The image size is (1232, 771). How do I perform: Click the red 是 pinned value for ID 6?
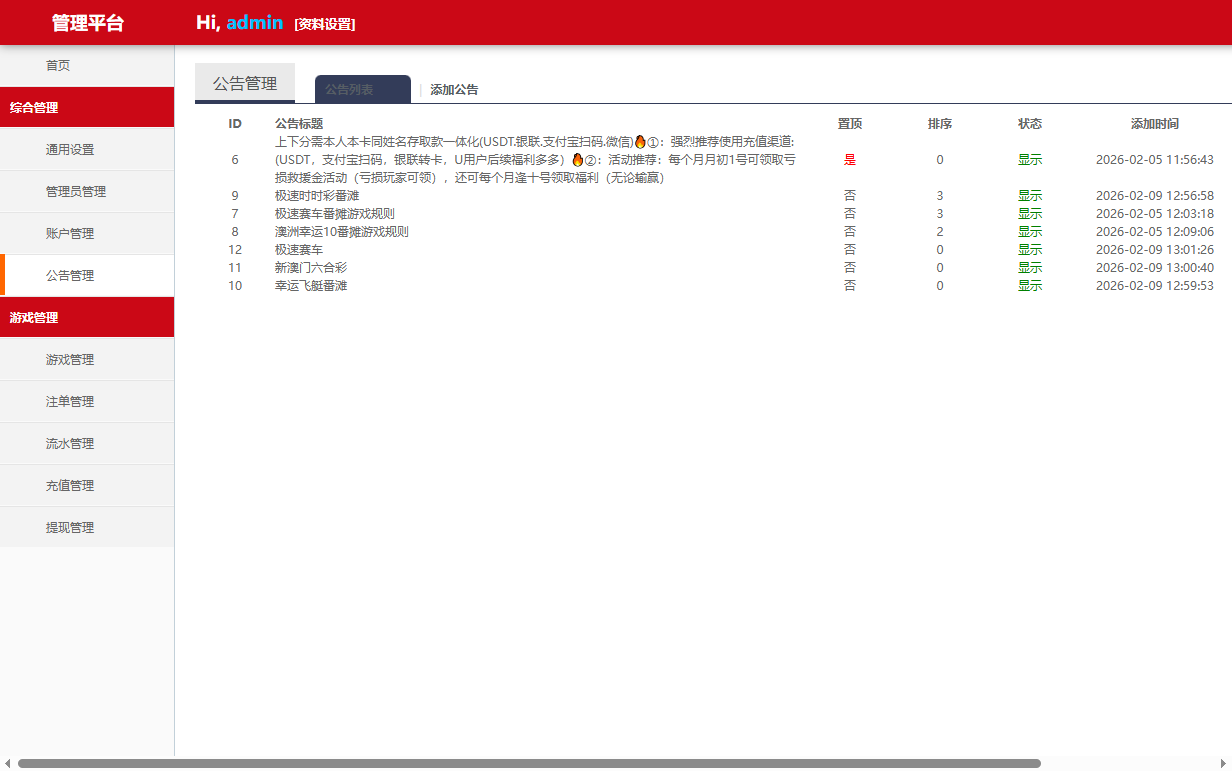(x=850, y=160)
